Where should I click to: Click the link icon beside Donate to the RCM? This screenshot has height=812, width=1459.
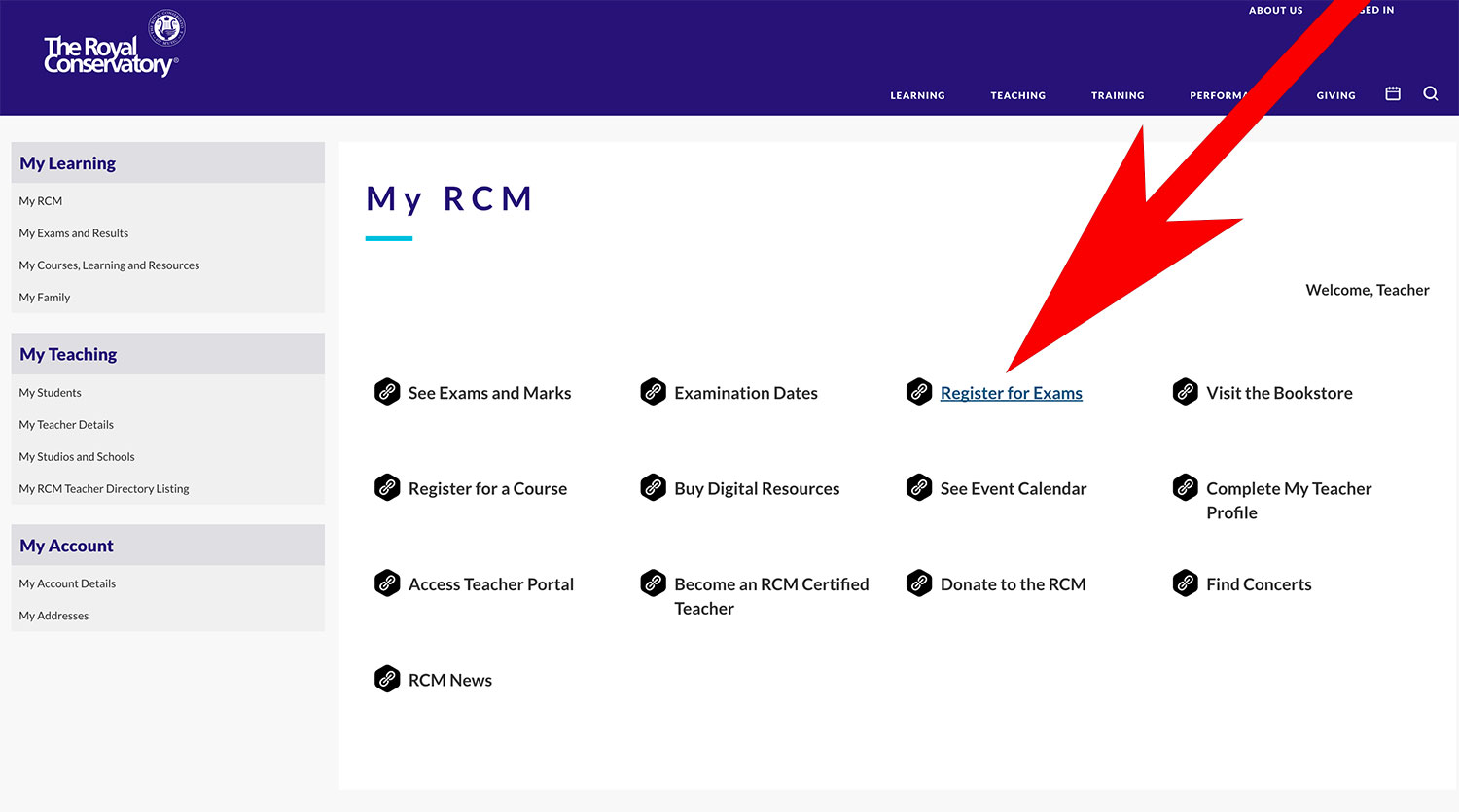click(x=919, y=583)
